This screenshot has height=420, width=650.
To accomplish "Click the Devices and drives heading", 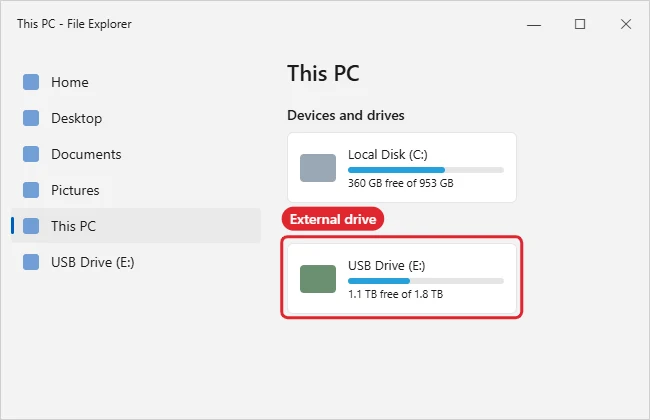I will pos(346,115).
